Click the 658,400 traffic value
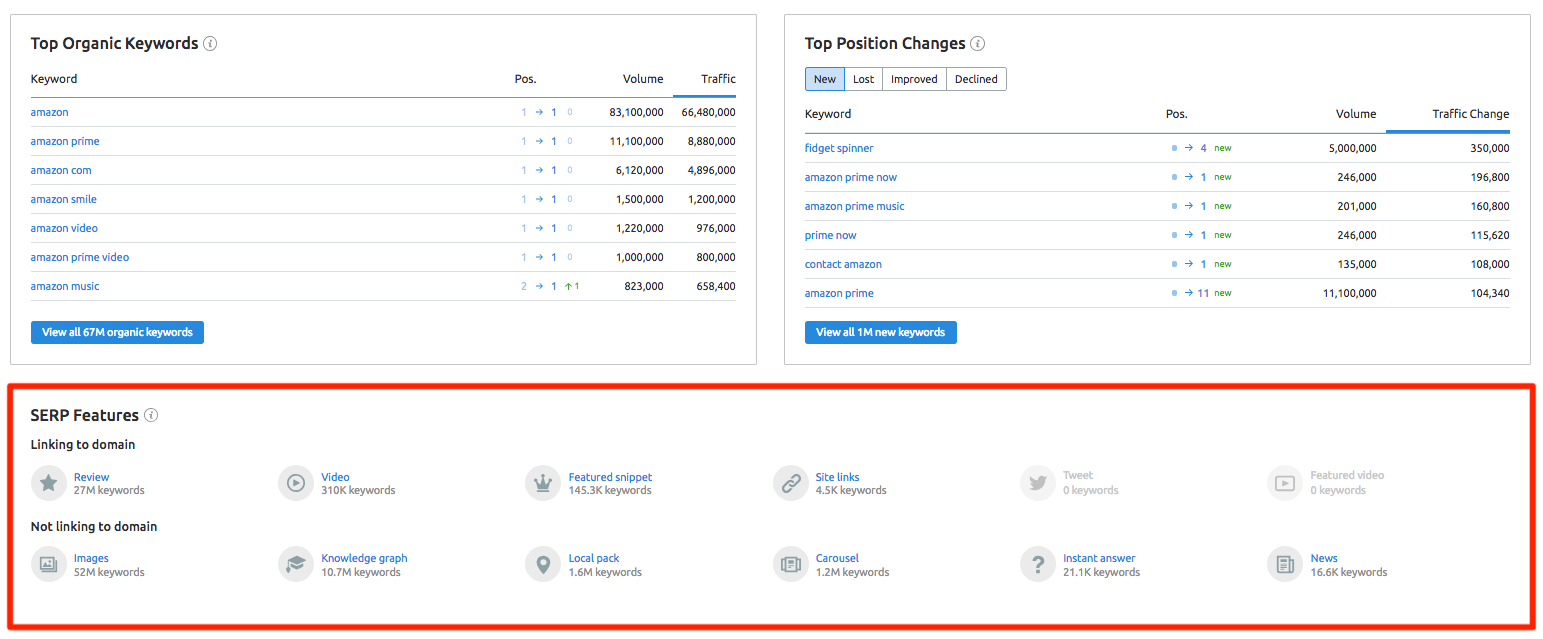Screen dimensions: 1543x639 coord(716,286)
